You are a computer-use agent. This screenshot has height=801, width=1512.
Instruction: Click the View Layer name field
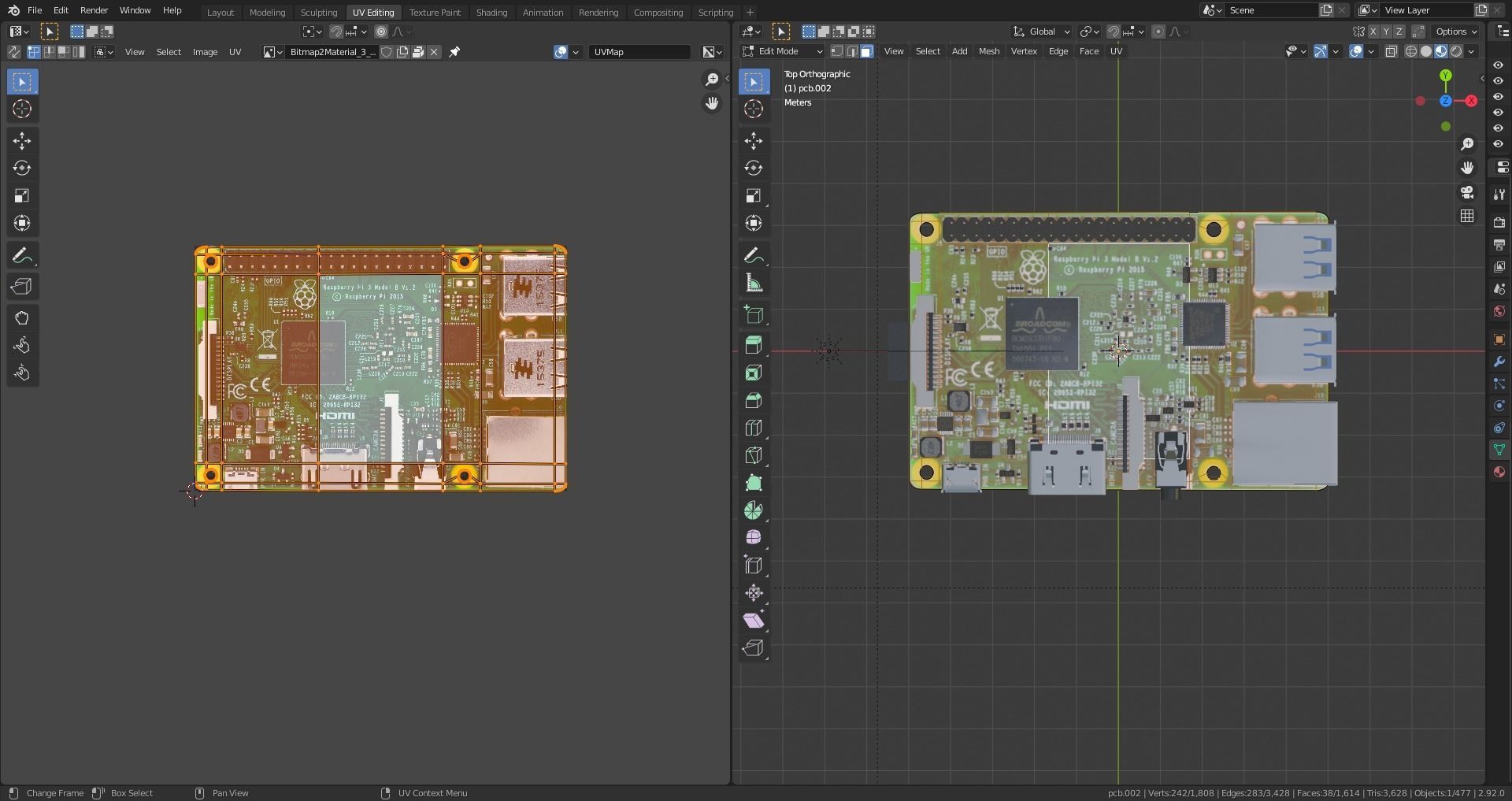click(1426, 10)
